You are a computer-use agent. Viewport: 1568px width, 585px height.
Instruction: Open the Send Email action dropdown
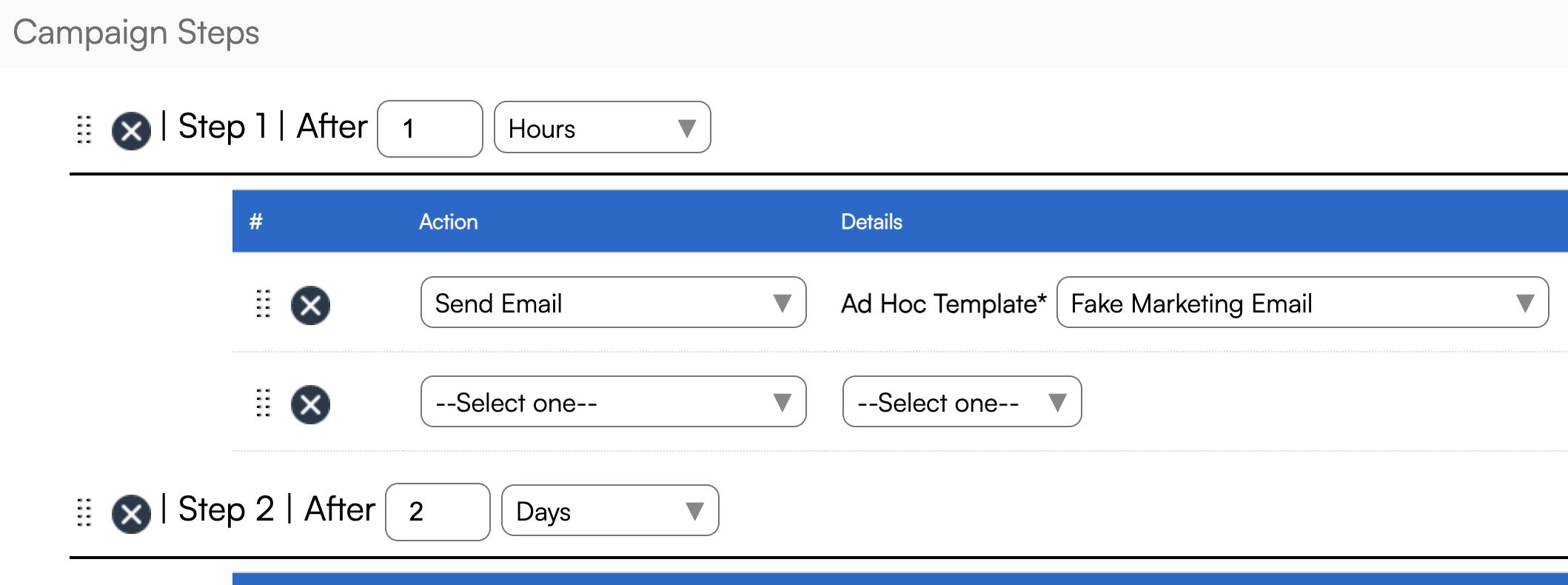pyautogui.click(x=612, y=302)
